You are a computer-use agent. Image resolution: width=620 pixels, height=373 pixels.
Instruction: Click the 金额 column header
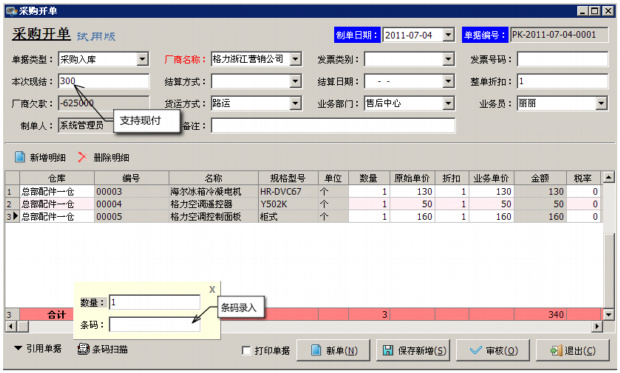[540, 178]
